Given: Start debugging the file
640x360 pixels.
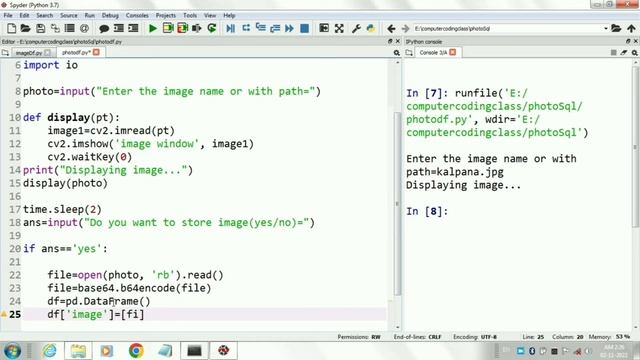Looking at the screenshot, I should [x=231, y=28].
